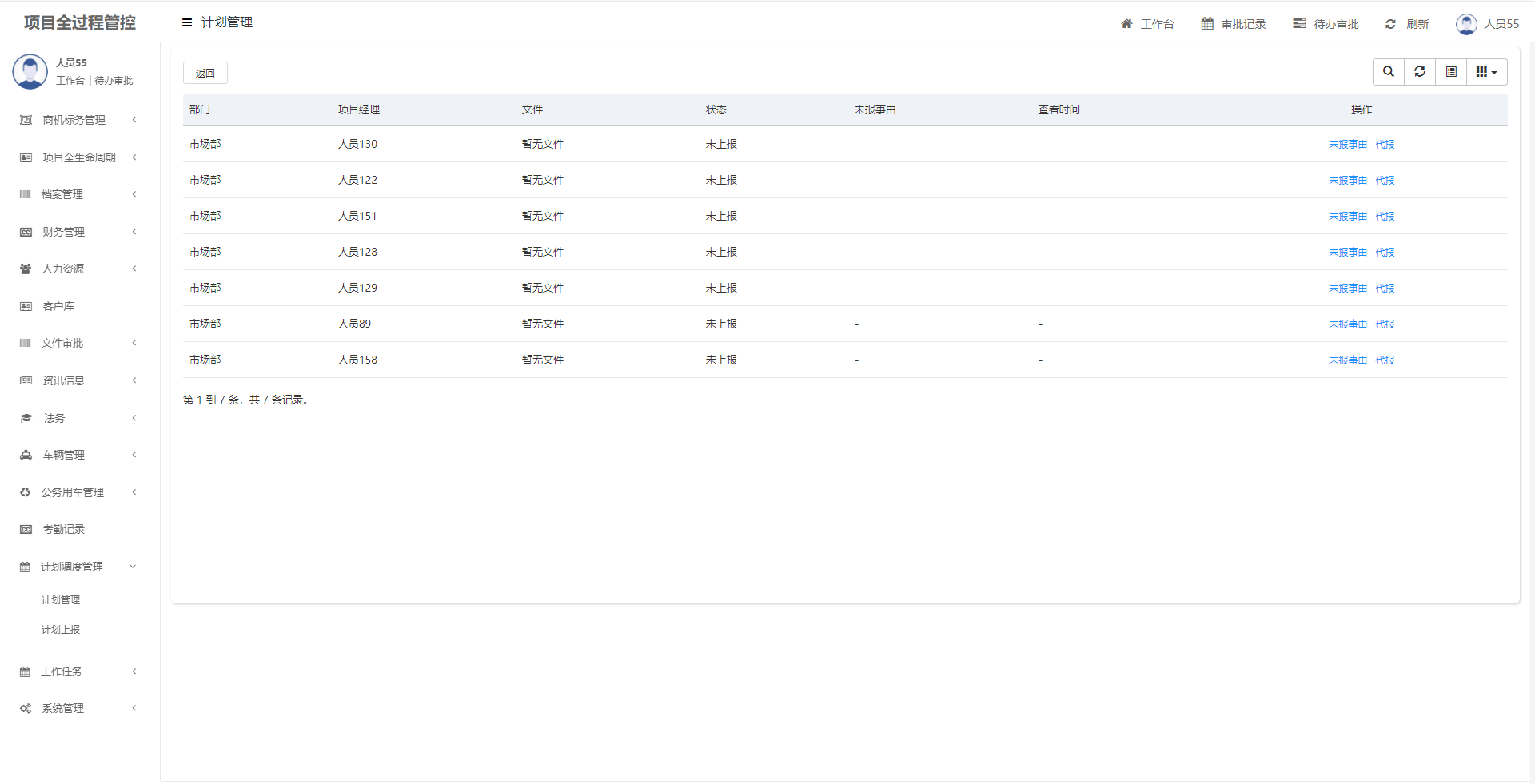Click the table refresh icon button
The width and height of the screenshot is (1535, 784).
[x=1420, y=72]
